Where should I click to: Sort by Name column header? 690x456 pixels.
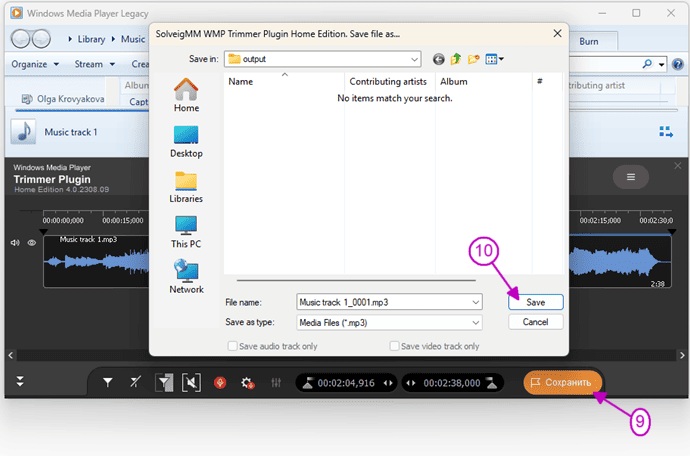click(240, 81)
